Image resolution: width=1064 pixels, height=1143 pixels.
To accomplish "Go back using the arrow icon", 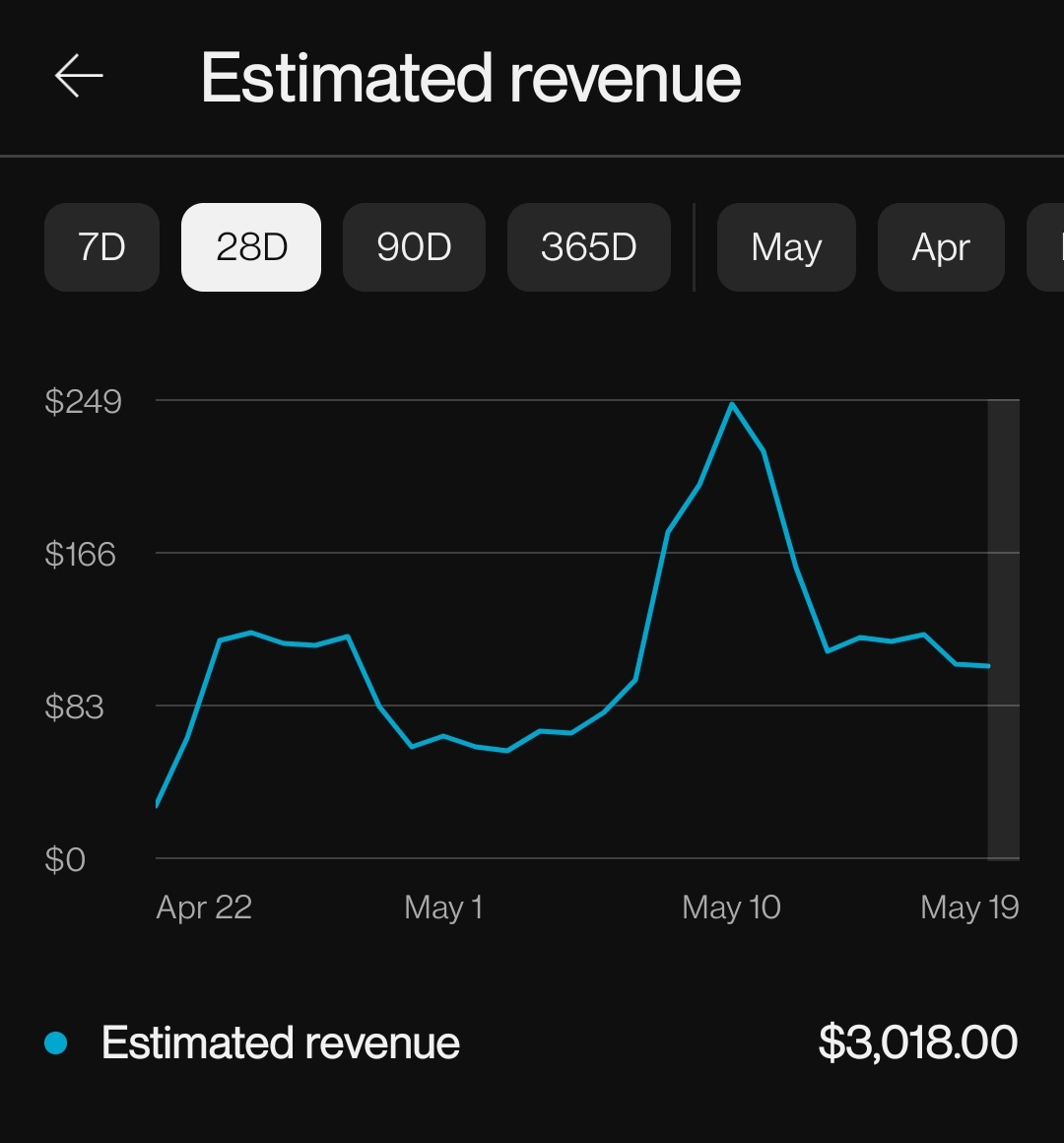I will pyautogui.click(x=79, y=76).
